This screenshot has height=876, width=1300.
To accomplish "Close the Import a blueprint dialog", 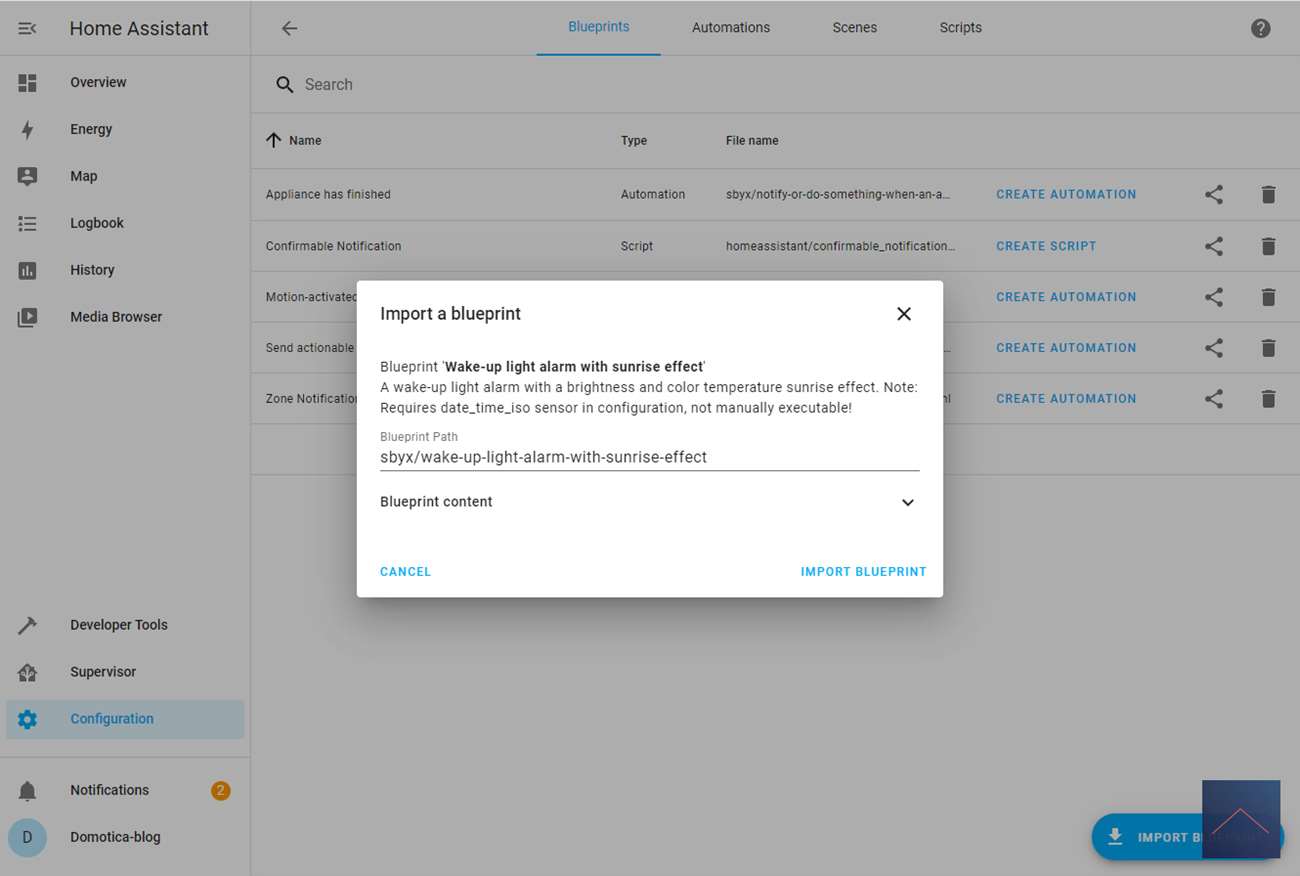I will 904,314.
